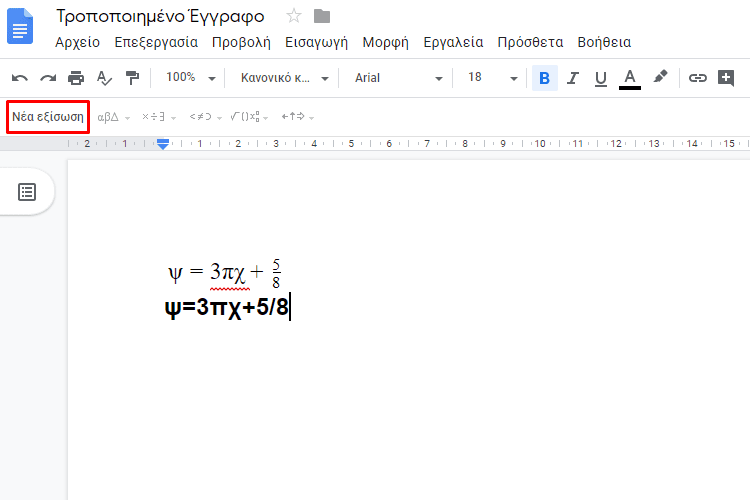Click the undo arrow icon
The height and width of the screenshot is (500, 750).
coord(20,78)
